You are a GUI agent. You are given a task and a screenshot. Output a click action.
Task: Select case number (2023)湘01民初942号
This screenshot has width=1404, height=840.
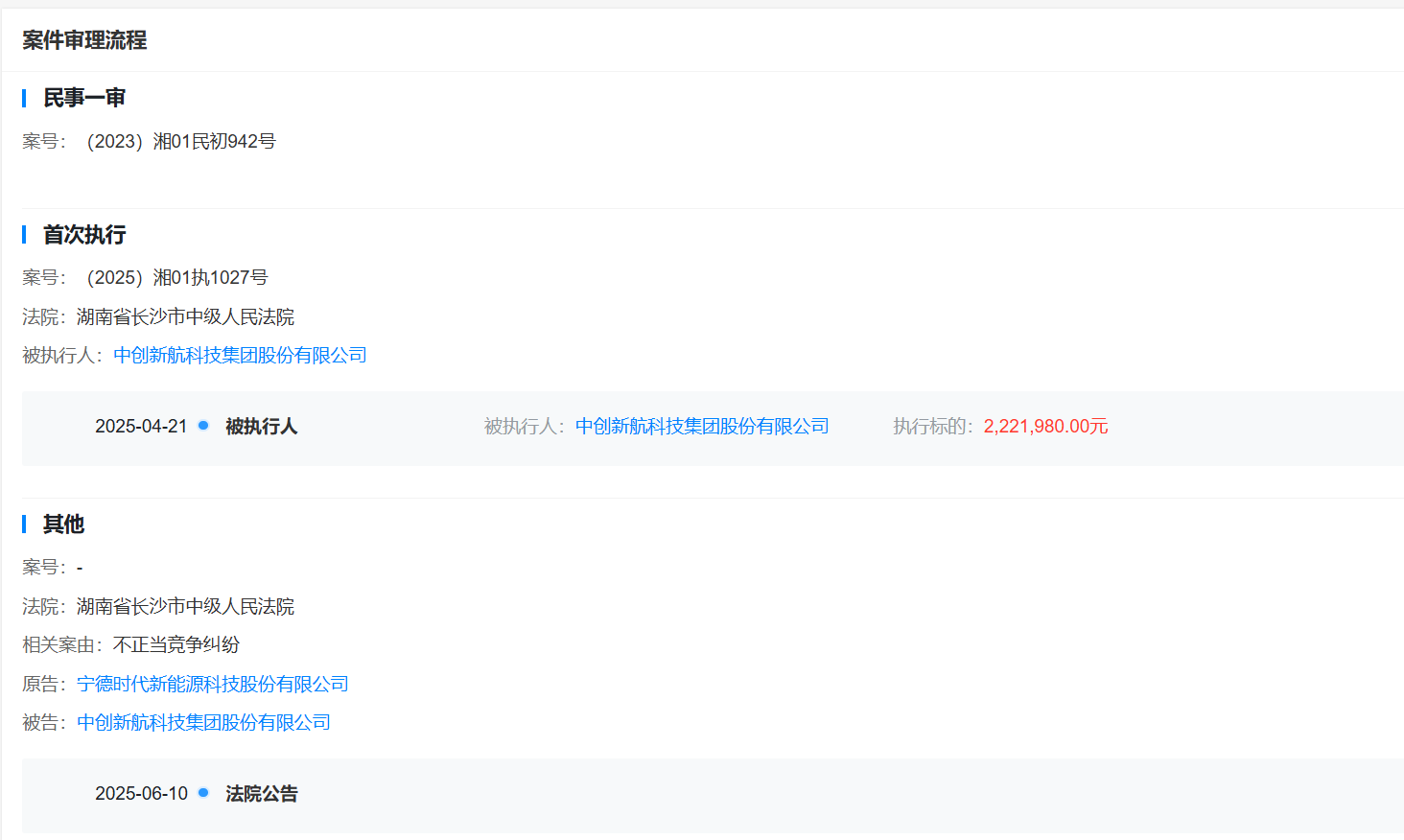(x=180, y=142)
